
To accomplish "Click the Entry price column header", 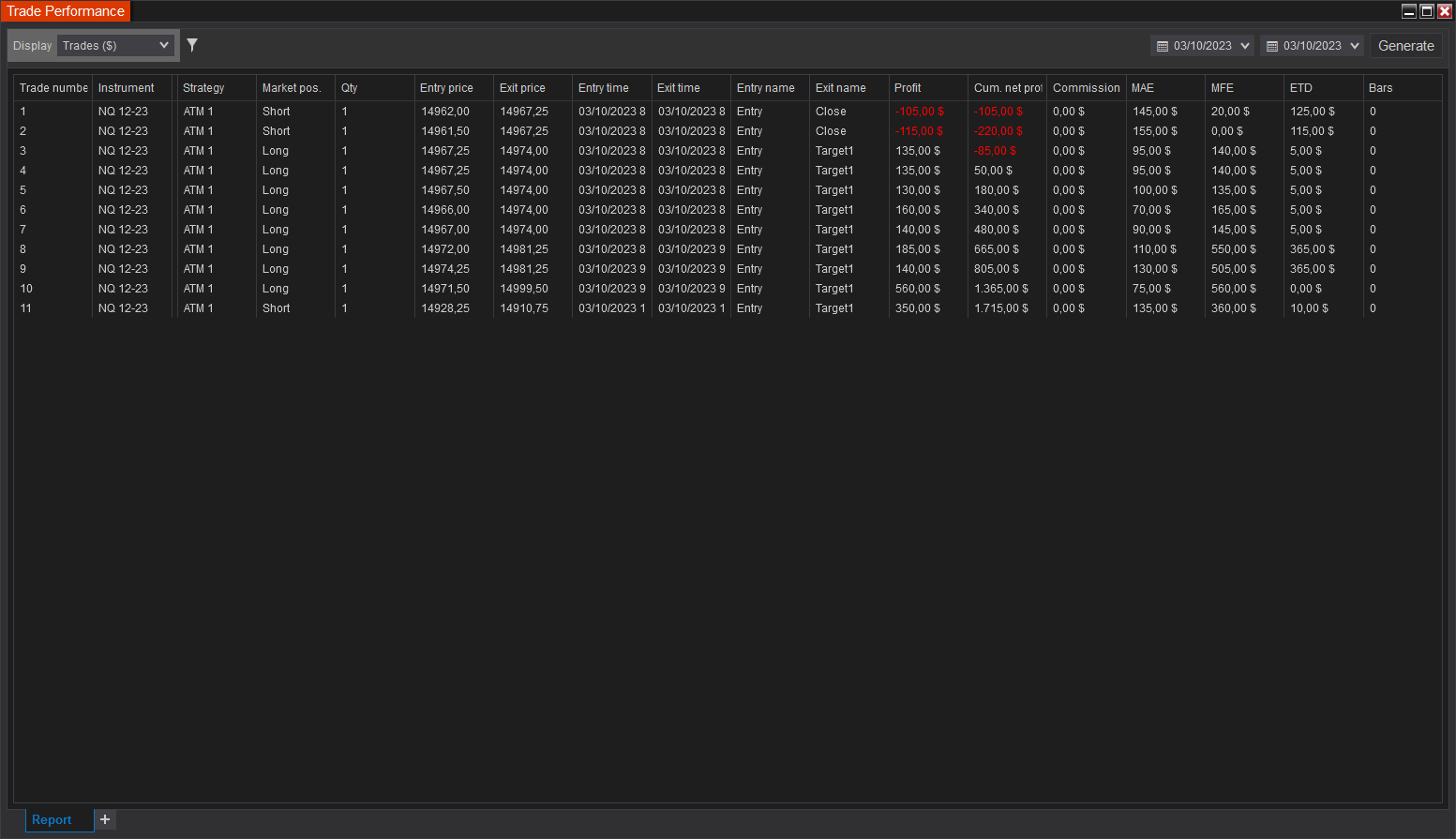I will coord(446,88).
